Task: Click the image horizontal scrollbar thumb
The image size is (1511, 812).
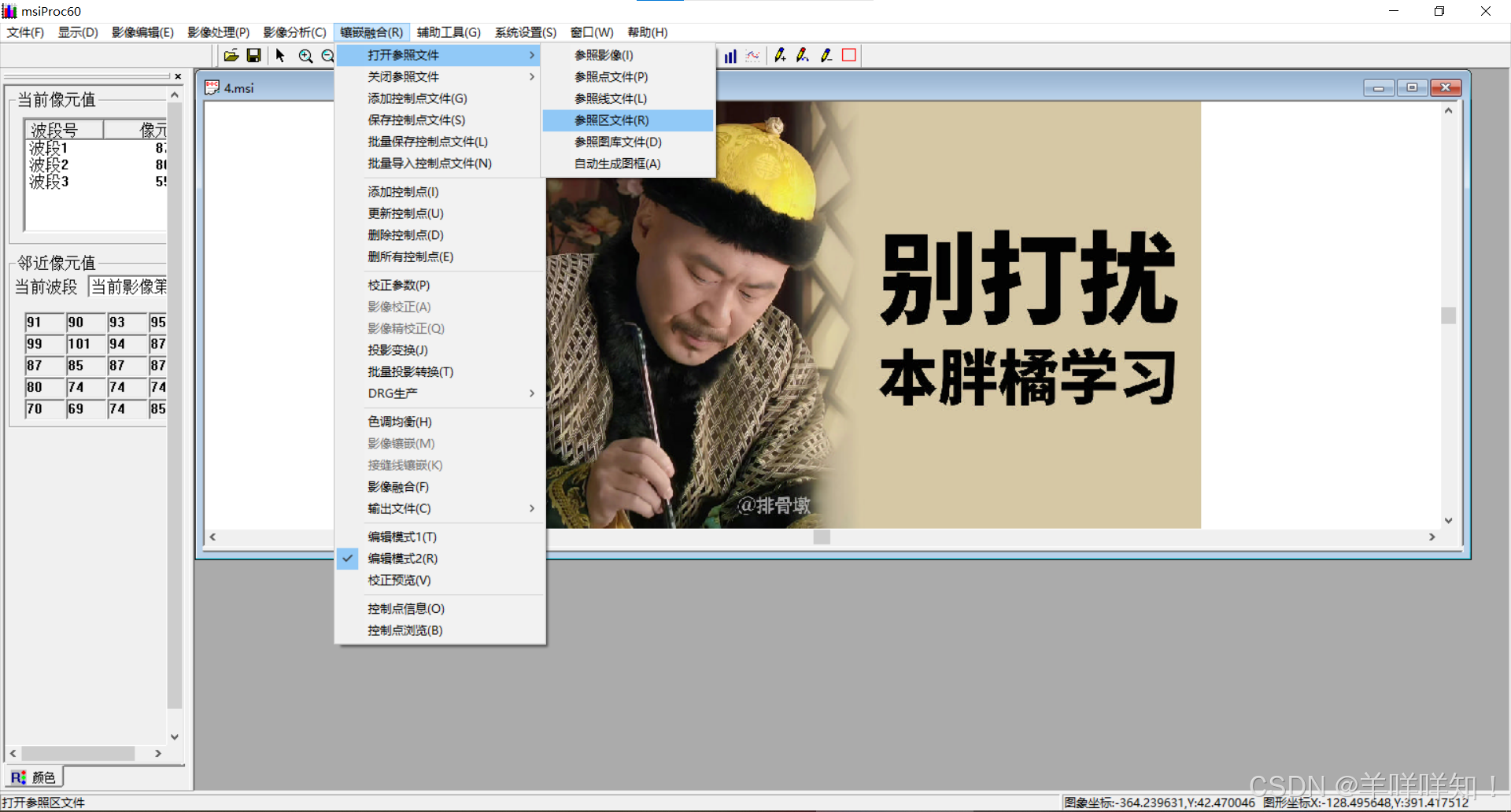Action: coord(822,537)
